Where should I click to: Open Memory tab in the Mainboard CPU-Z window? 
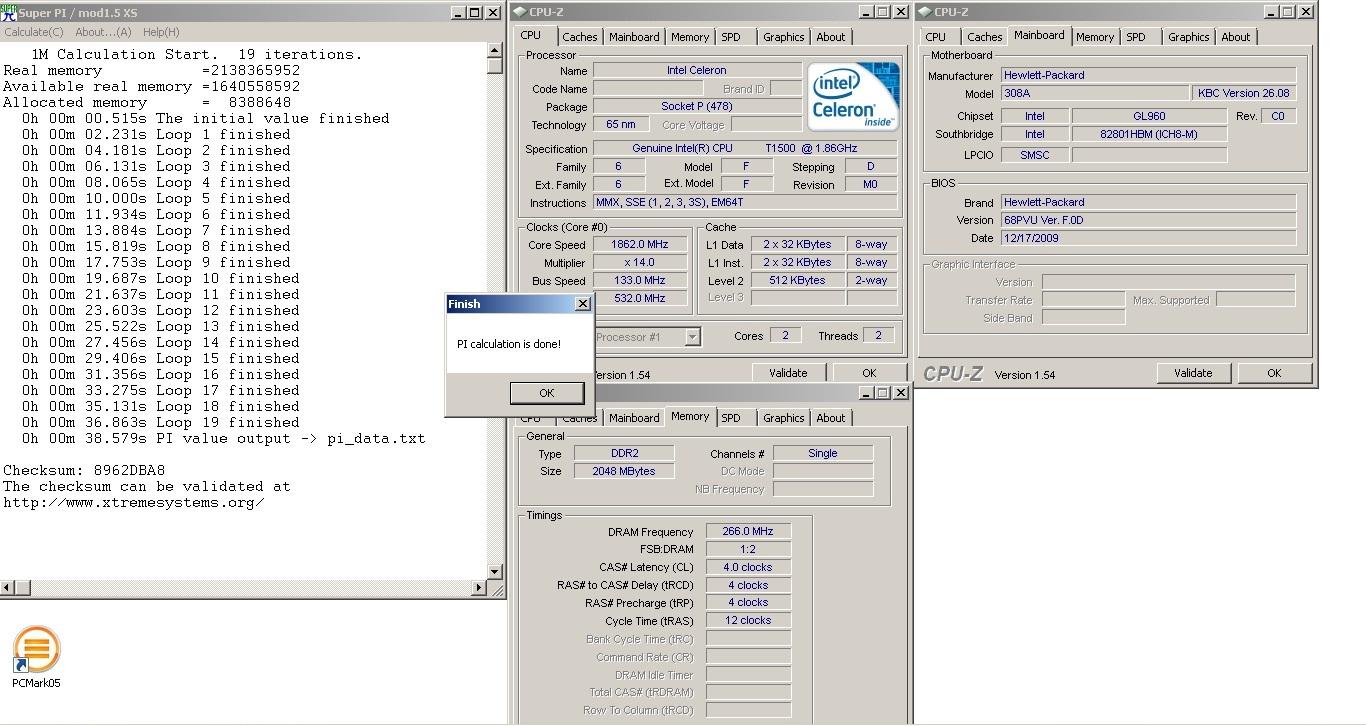point(1095,37)
